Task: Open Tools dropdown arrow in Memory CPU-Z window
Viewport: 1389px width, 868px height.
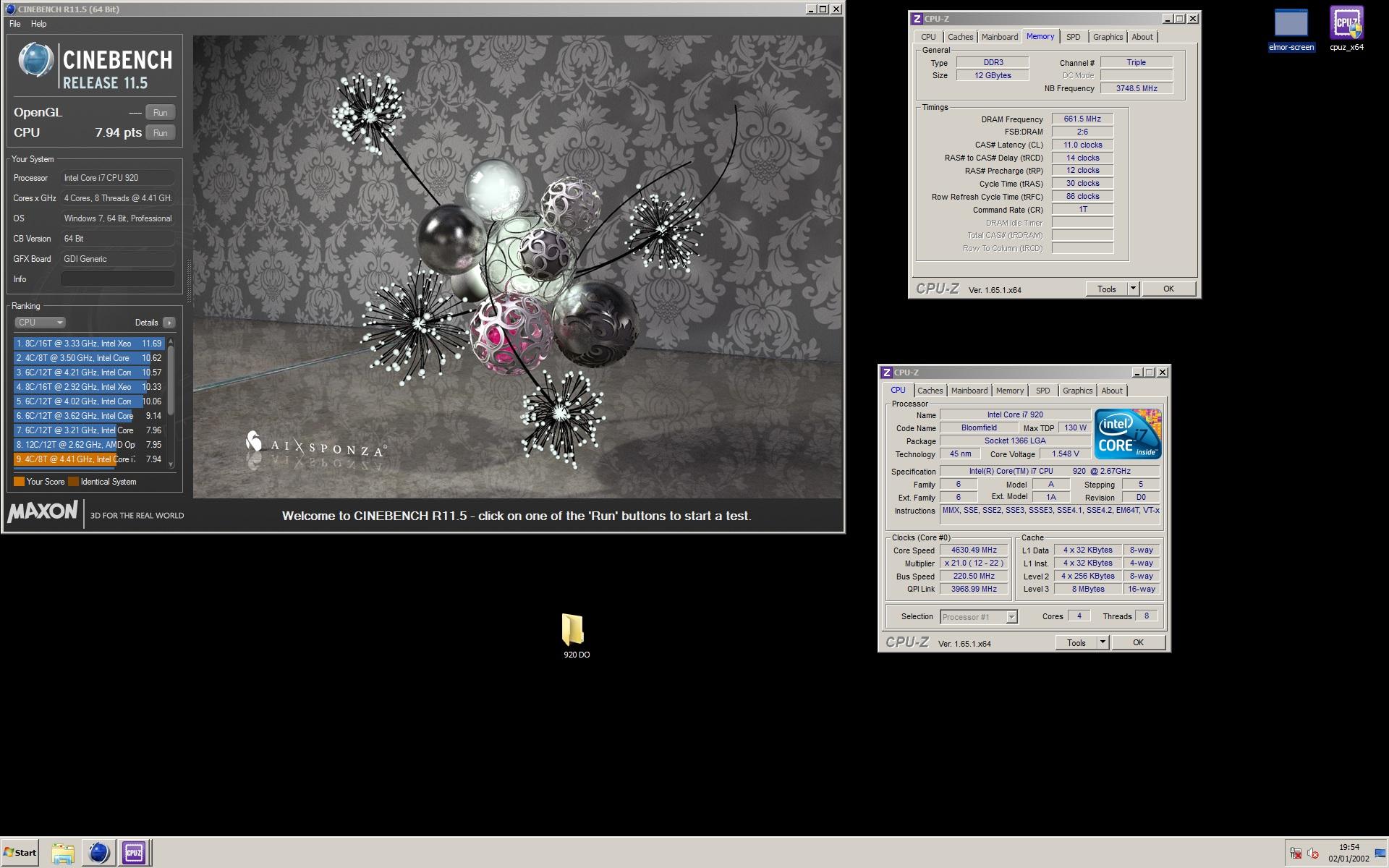Action: click(1134, 289)
